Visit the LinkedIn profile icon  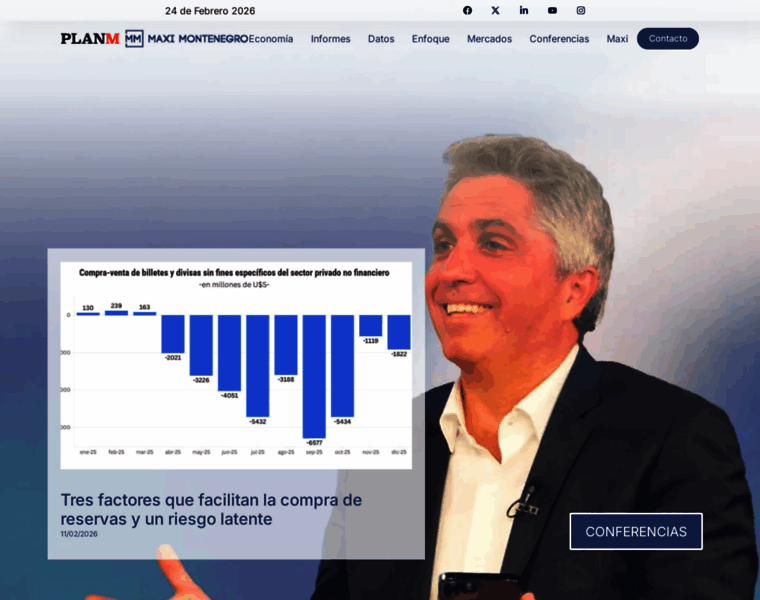[x=523, y=10]
